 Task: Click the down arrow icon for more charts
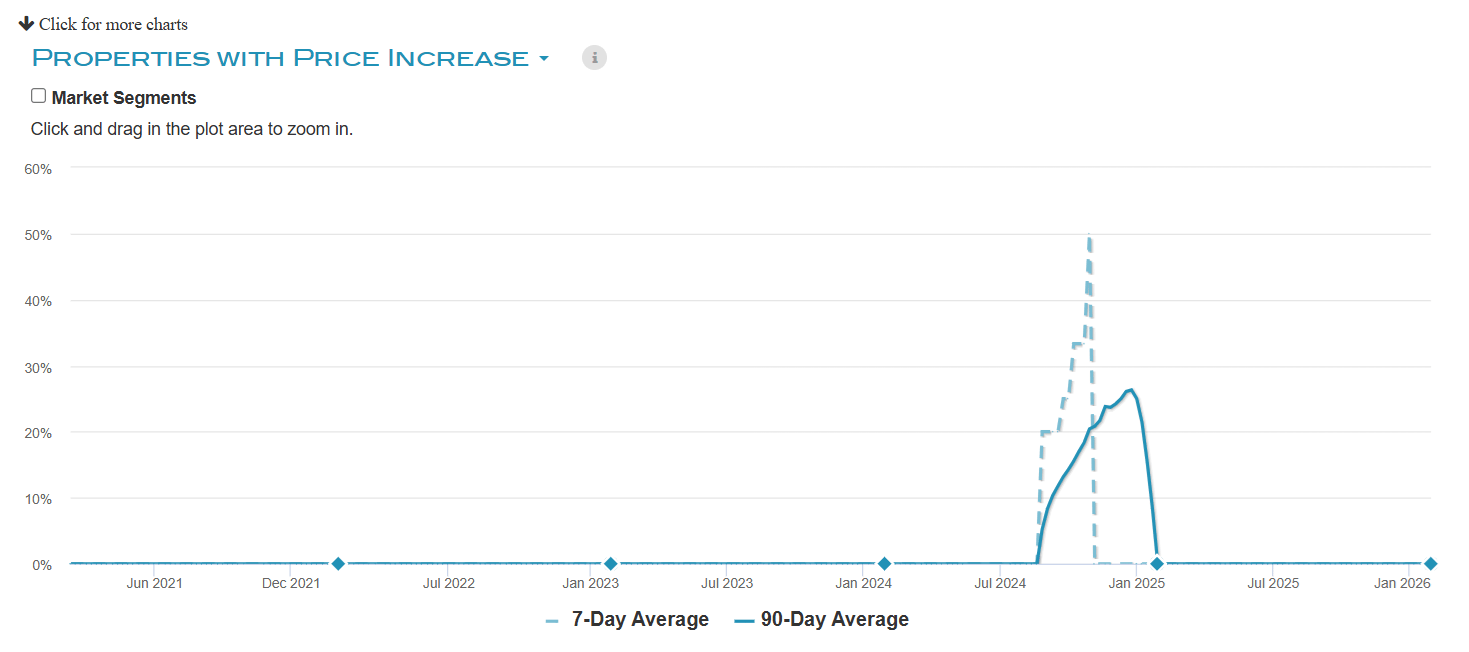coord(26,23)
